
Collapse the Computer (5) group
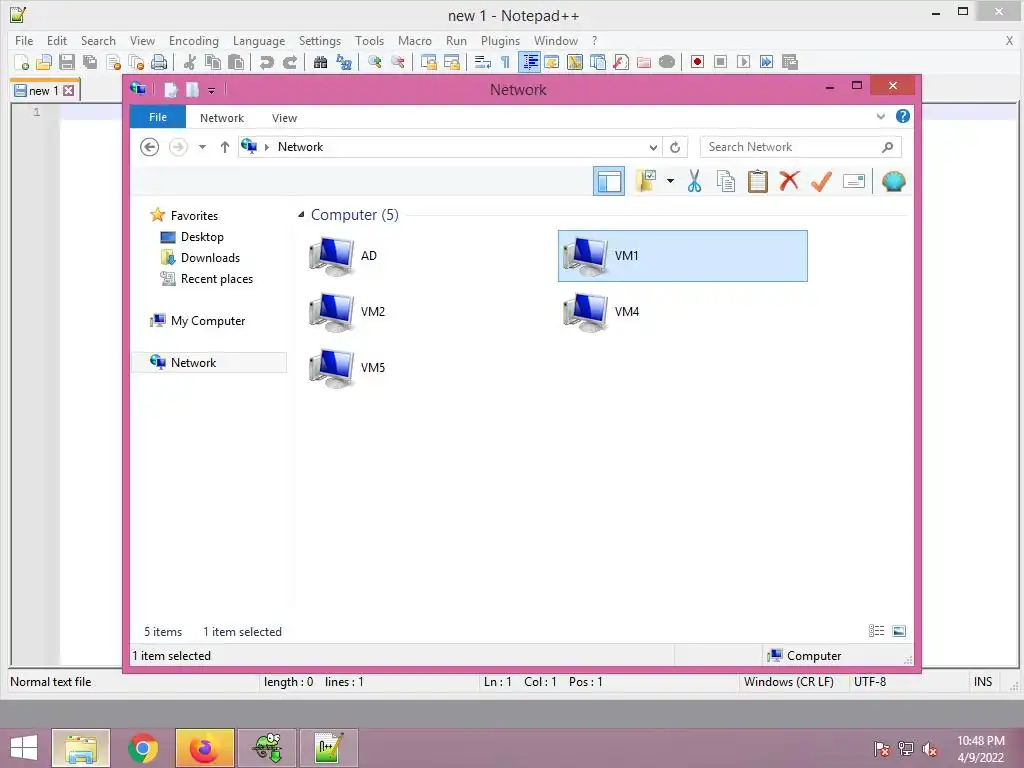tap(301, 214)
